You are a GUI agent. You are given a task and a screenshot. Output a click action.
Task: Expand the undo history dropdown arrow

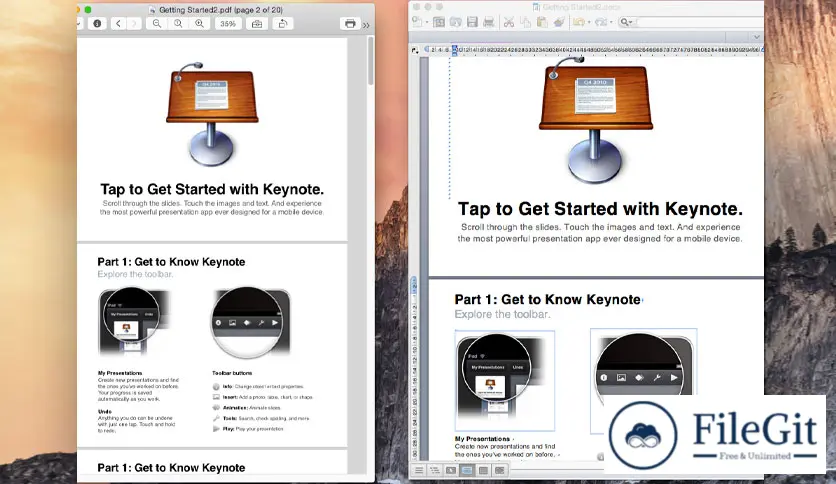coord(589,22)
